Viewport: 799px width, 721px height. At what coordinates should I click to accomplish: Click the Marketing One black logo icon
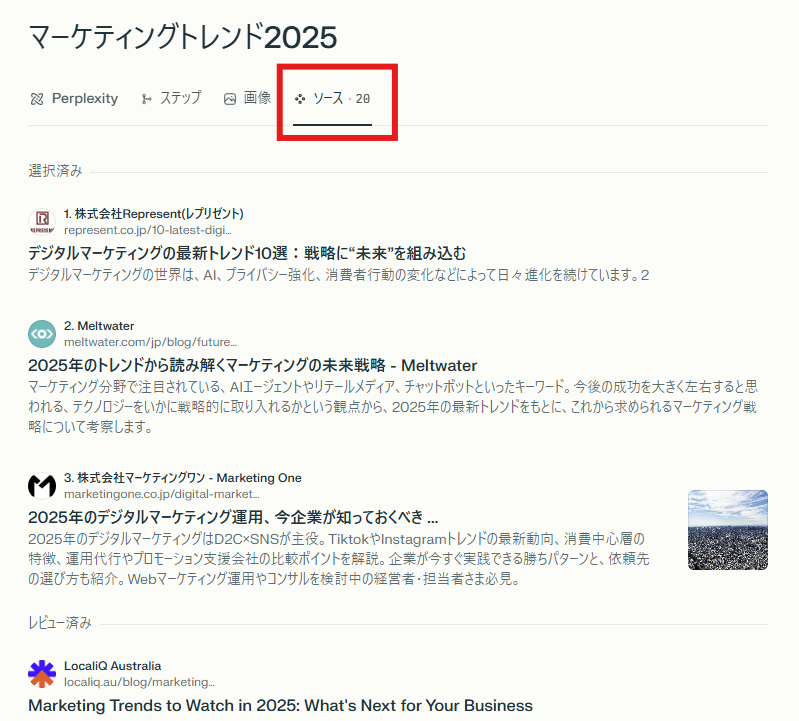tap(41, 486)
